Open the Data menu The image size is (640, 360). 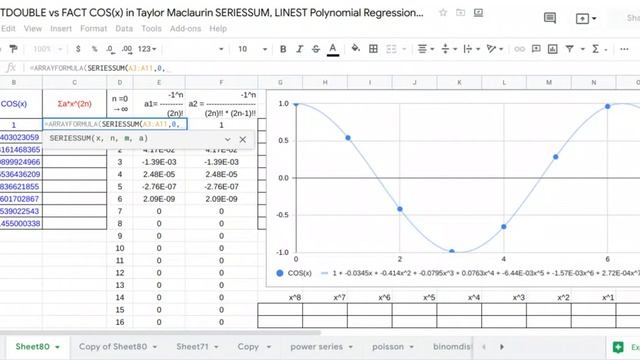pyautogui.click(x=124, y=29)
